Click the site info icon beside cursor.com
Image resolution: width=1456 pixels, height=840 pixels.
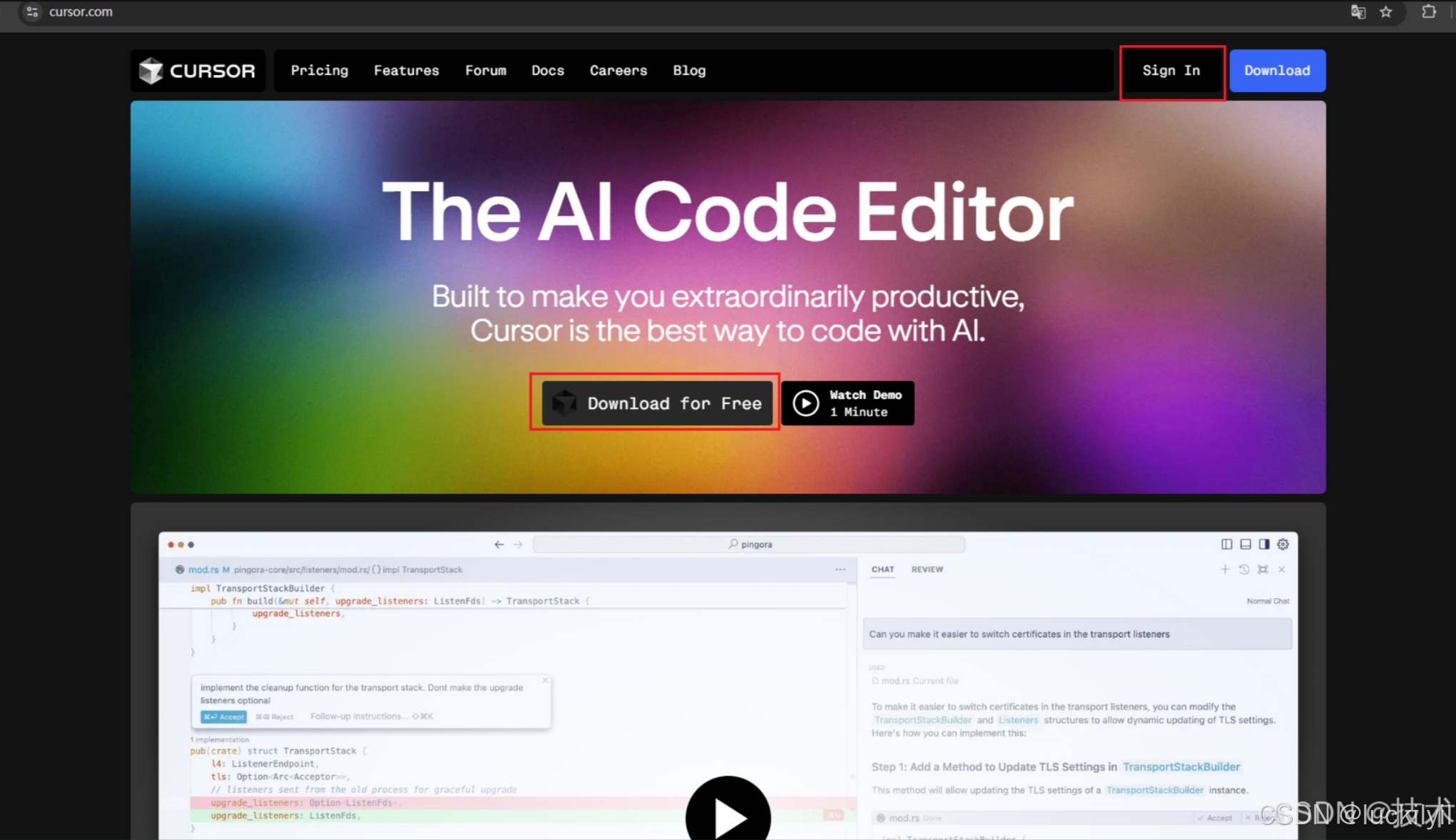32,12
